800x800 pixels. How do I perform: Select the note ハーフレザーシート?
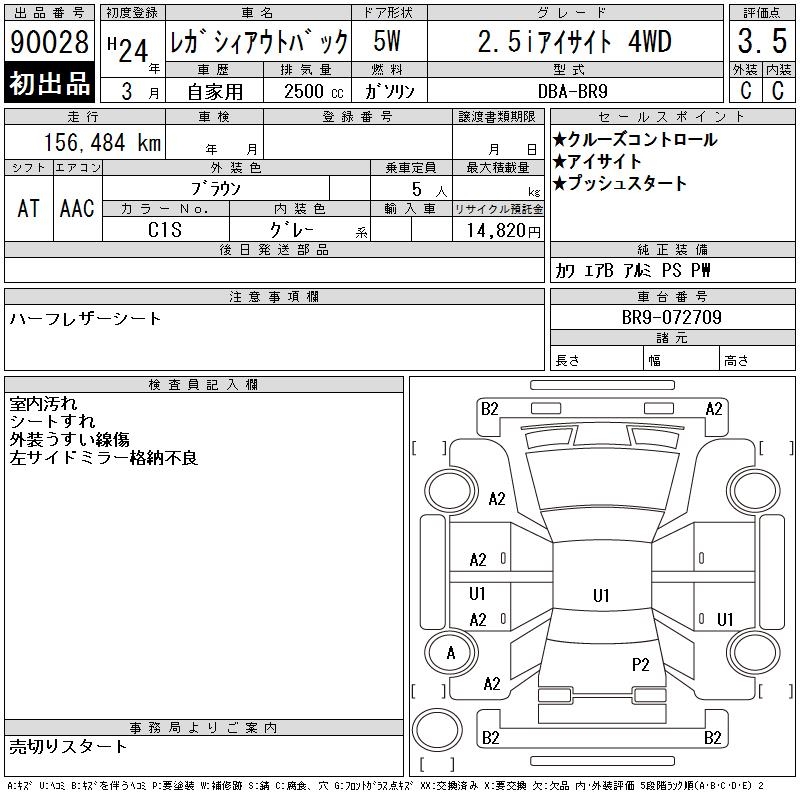(85, 319)
